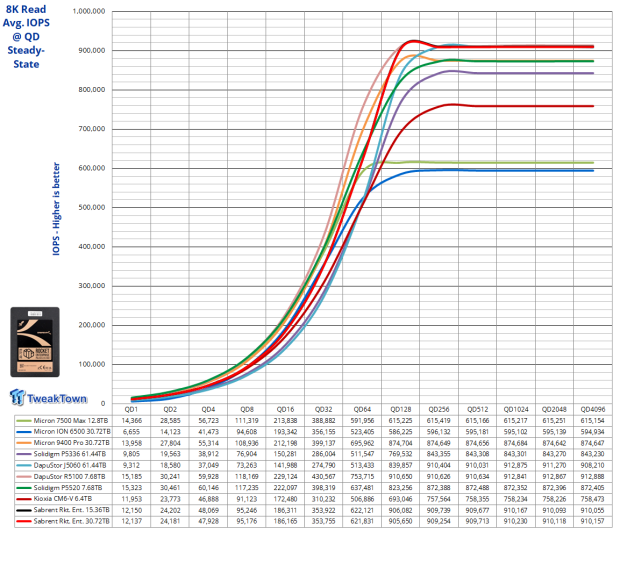Click the QD512 column header
The width and height of the screenshot is (620, 568).
[x=478, y=409]
